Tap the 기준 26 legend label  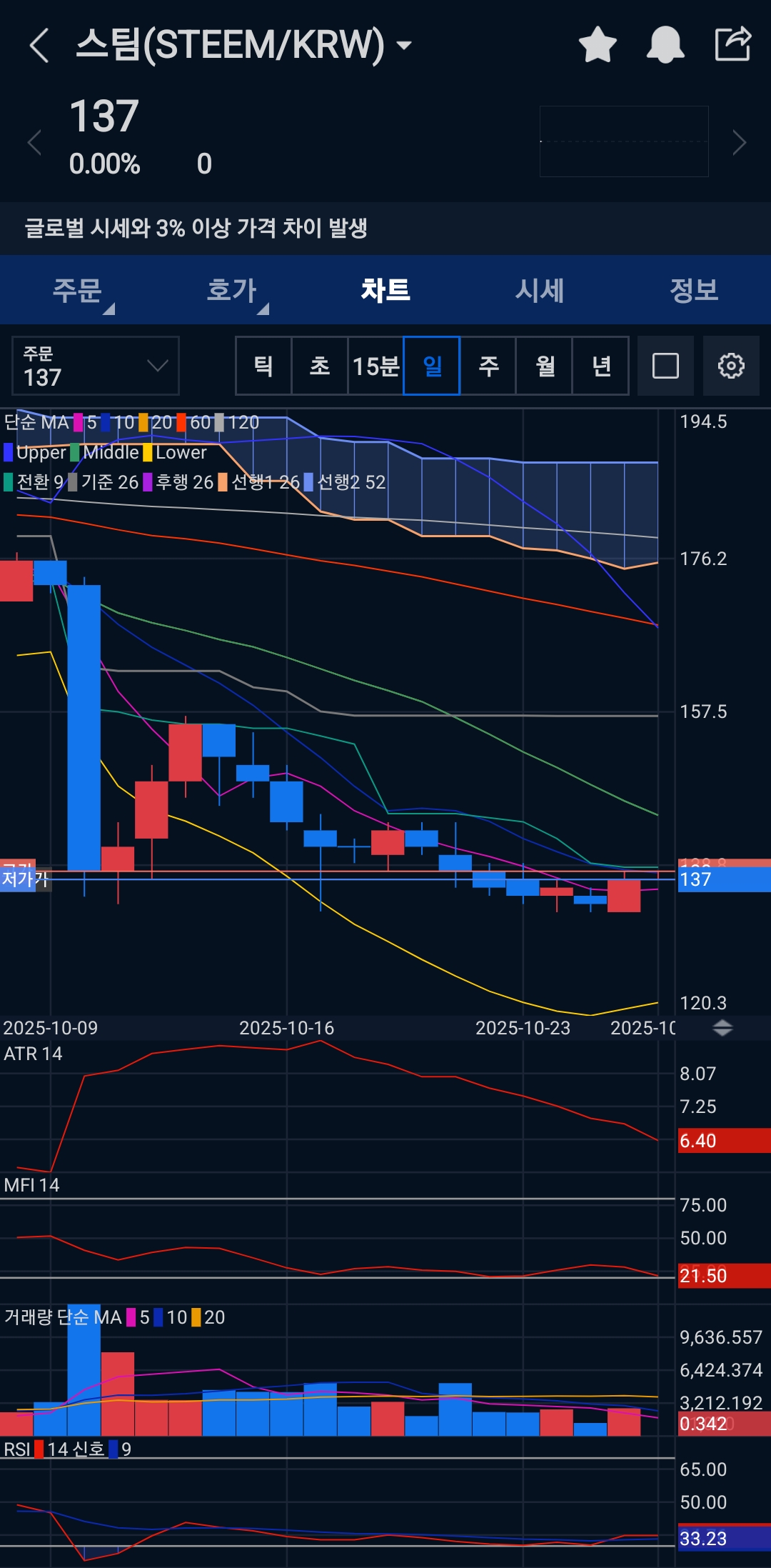(x=104, y=482)
